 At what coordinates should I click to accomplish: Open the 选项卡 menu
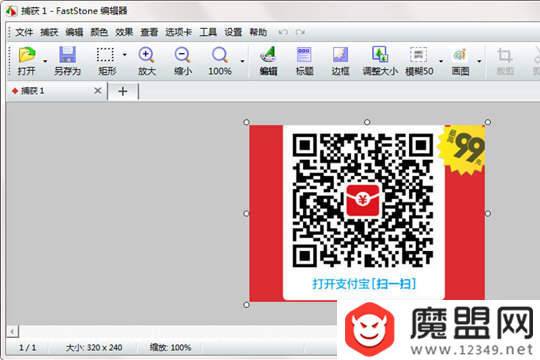[178, 32]
